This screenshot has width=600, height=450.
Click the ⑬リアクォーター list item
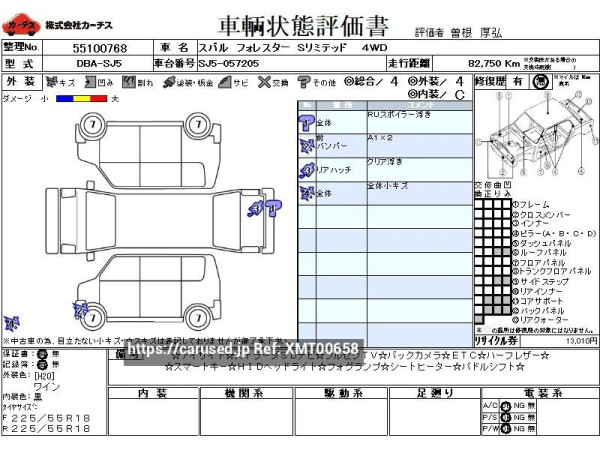(x=540, y=320)
